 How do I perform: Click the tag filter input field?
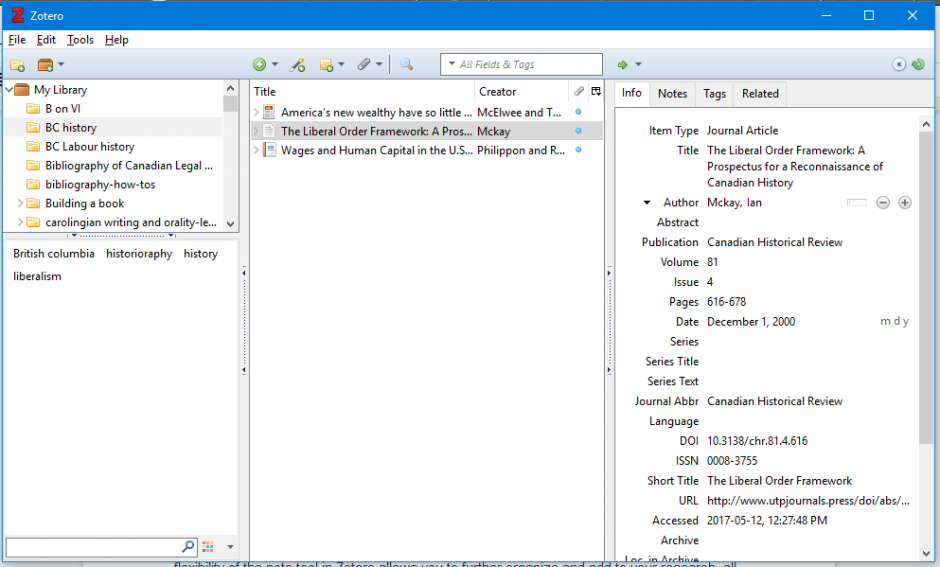[93, 547]
